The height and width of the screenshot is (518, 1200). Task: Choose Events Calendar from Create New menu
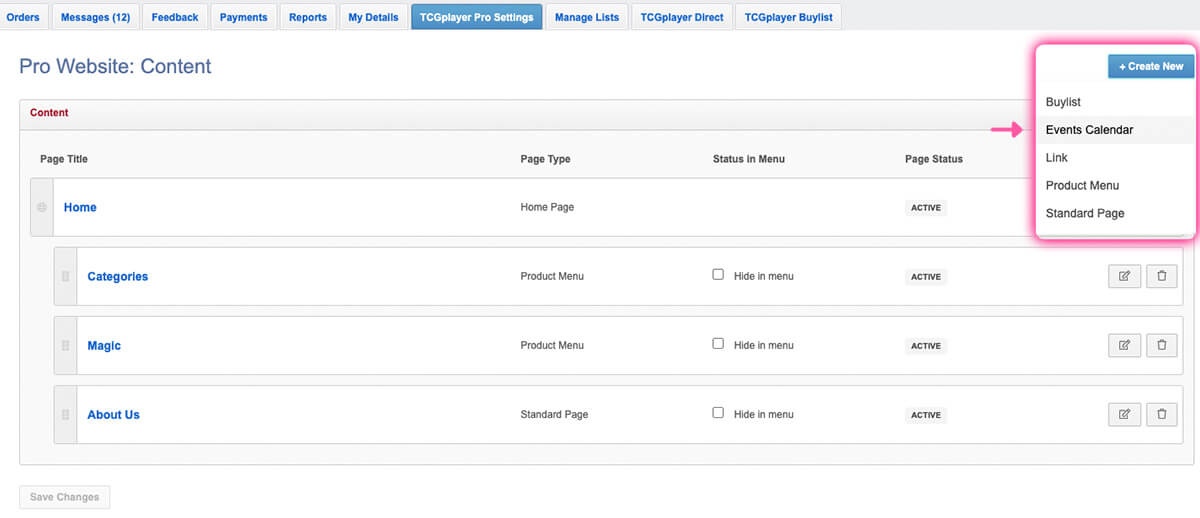1115,130
